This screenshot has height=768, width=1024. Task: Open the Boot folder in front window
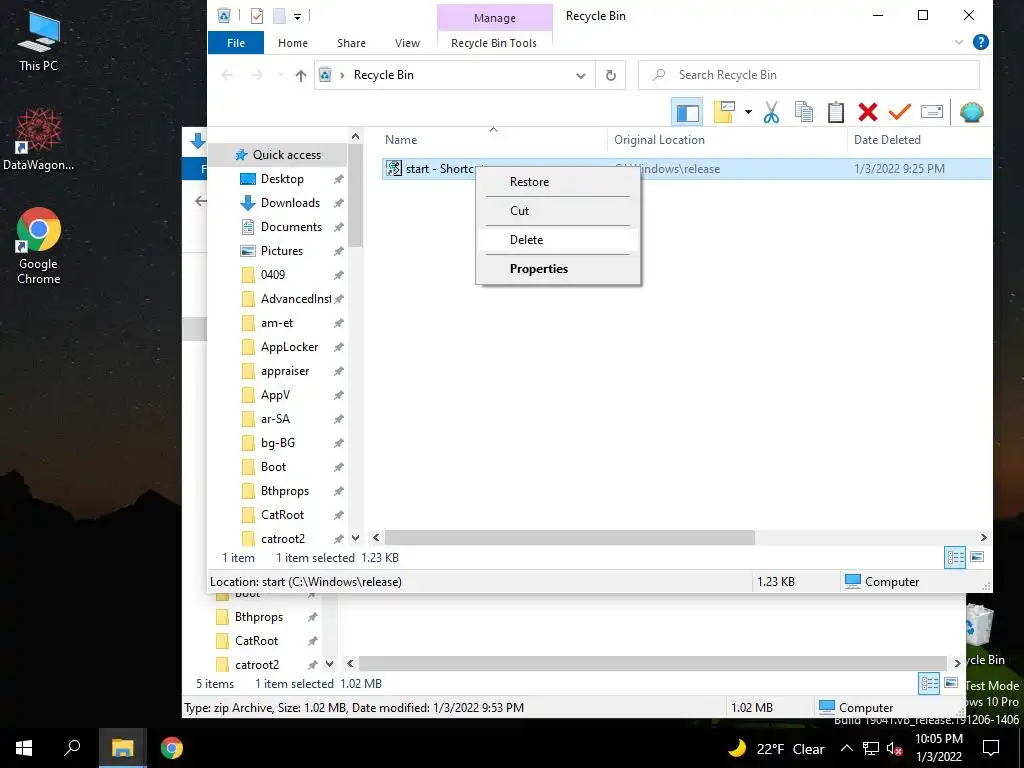tap(273, 467)
